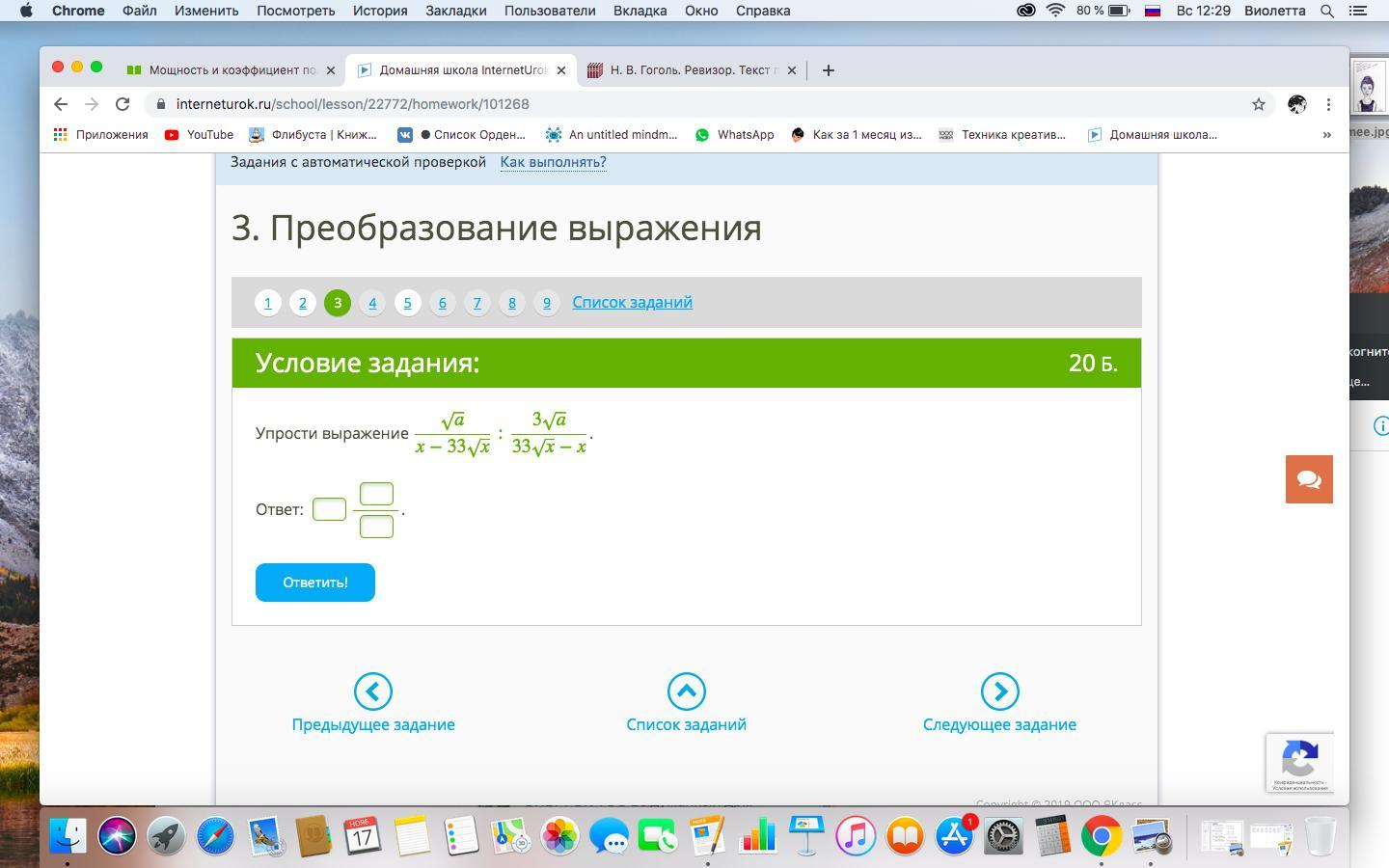Open Calendar from the Dock
Screen dimensions: 1389x868
(x=363, y=836)
